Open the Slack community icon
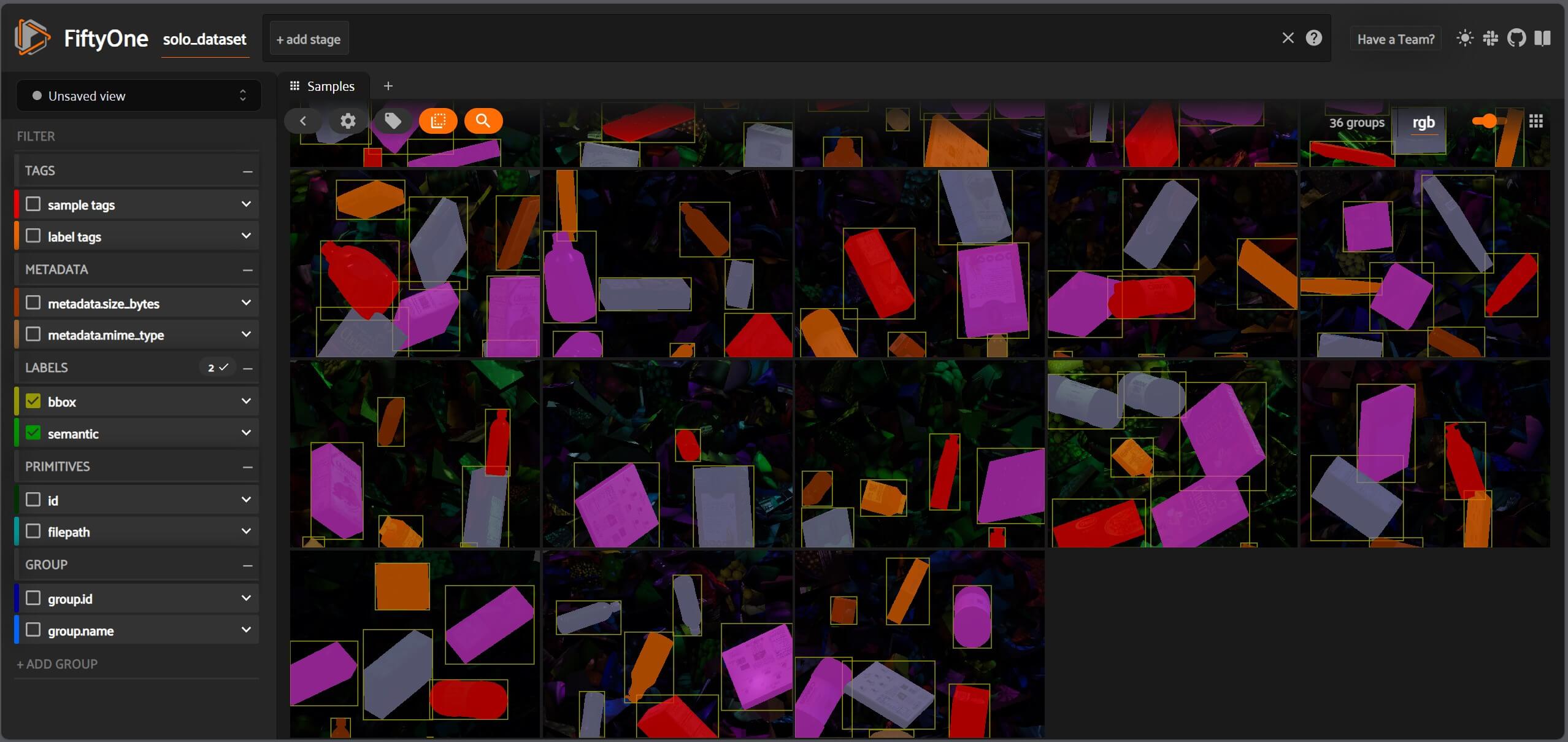Image resolution: width=1568 pixels, height=742 pixels. (1491, 38)
